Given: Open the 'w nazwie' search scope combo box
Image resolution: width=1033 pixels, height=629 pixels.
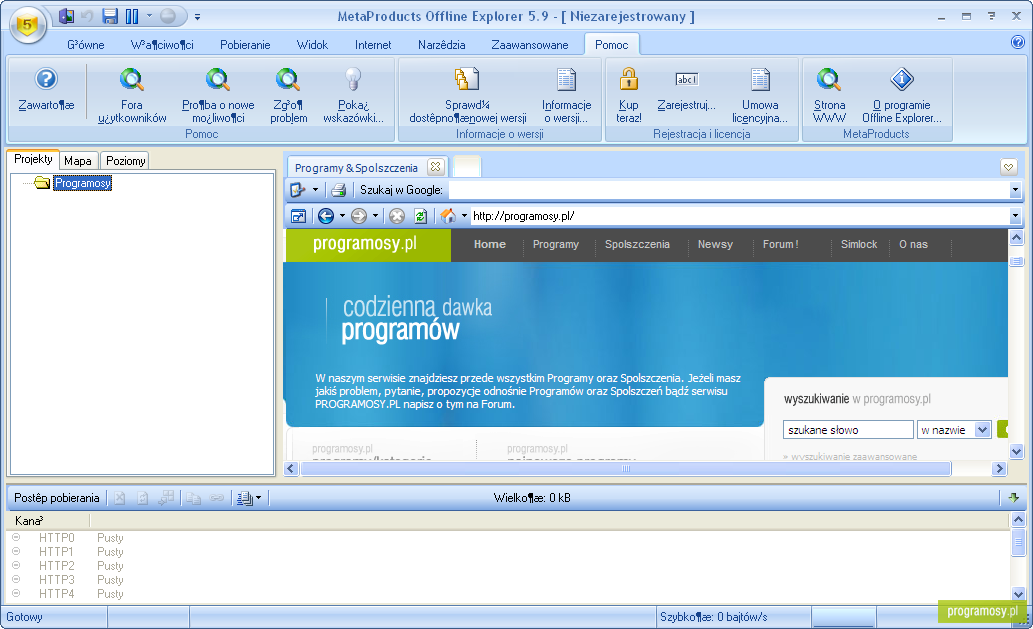Looking at the screenshot, I should 953,430.
